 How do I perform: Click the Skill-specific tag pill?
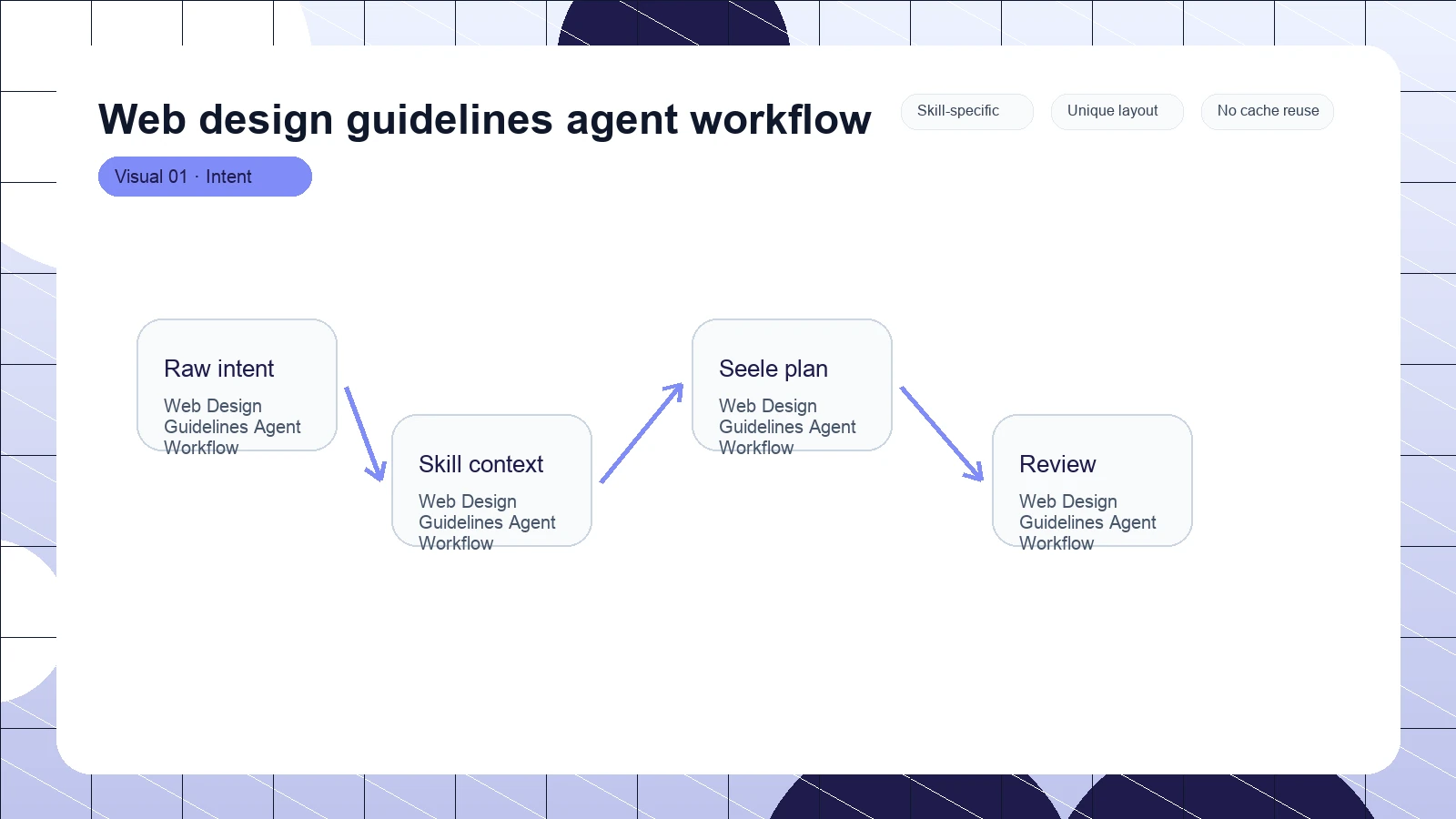(966, 111)
